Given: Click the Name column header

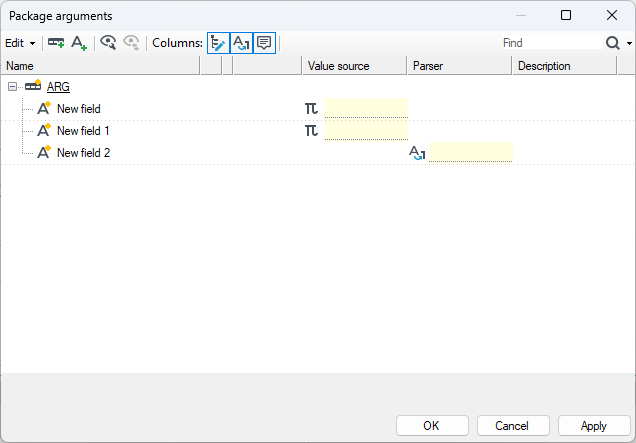Looking at the screenshot, I should click(x=101, y=66).
